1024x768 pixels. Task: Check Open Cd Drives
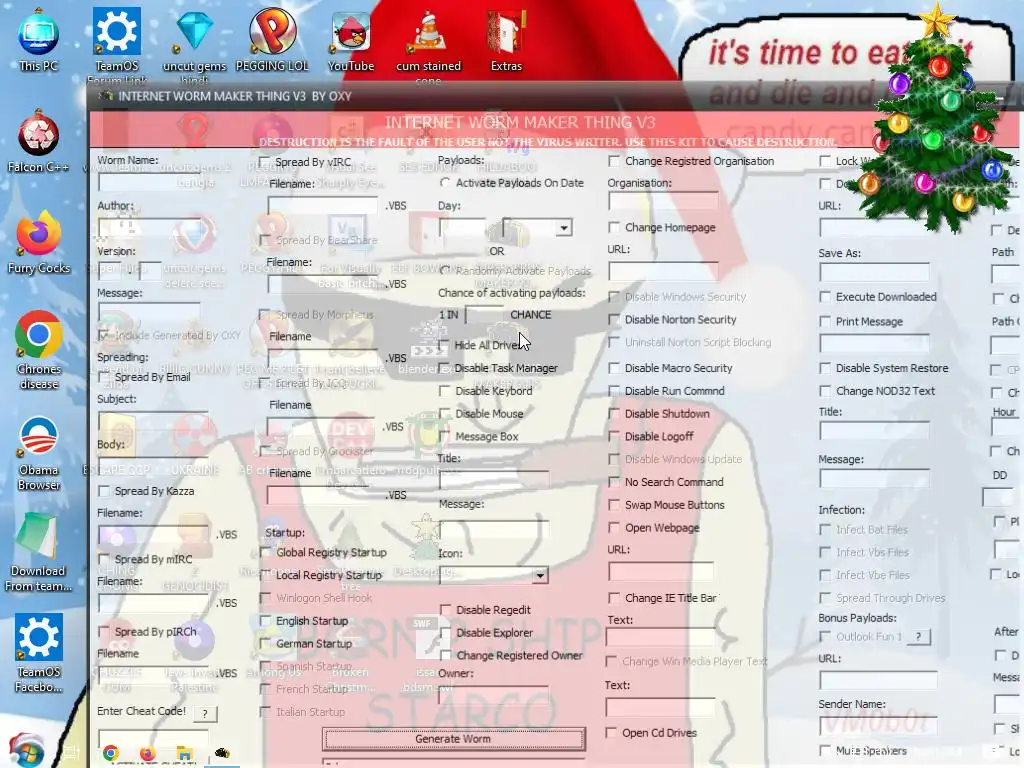click(x=611, y=733)
